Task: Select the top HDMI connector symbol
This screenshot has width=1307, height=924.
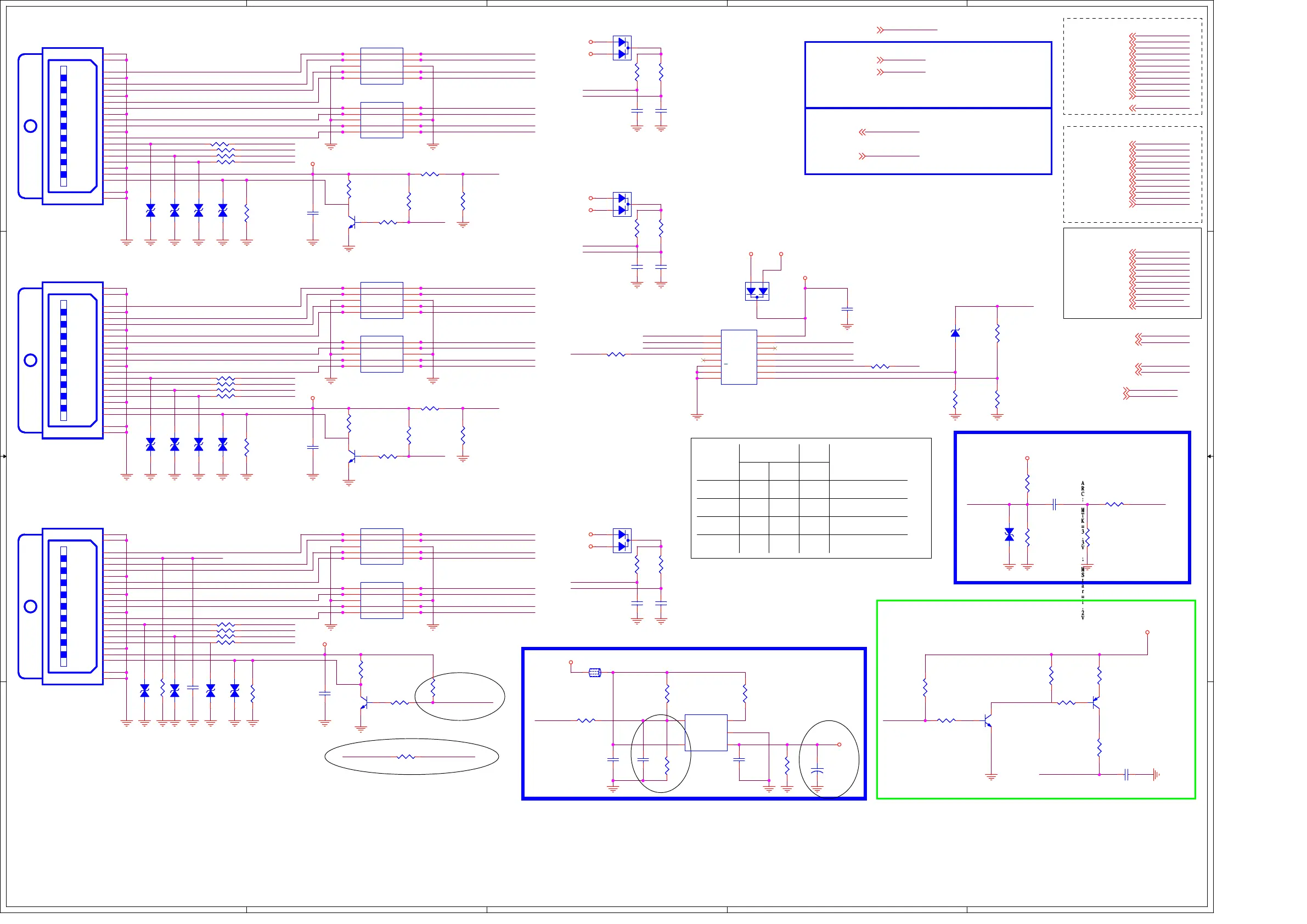Action: (x=61, y=126)
